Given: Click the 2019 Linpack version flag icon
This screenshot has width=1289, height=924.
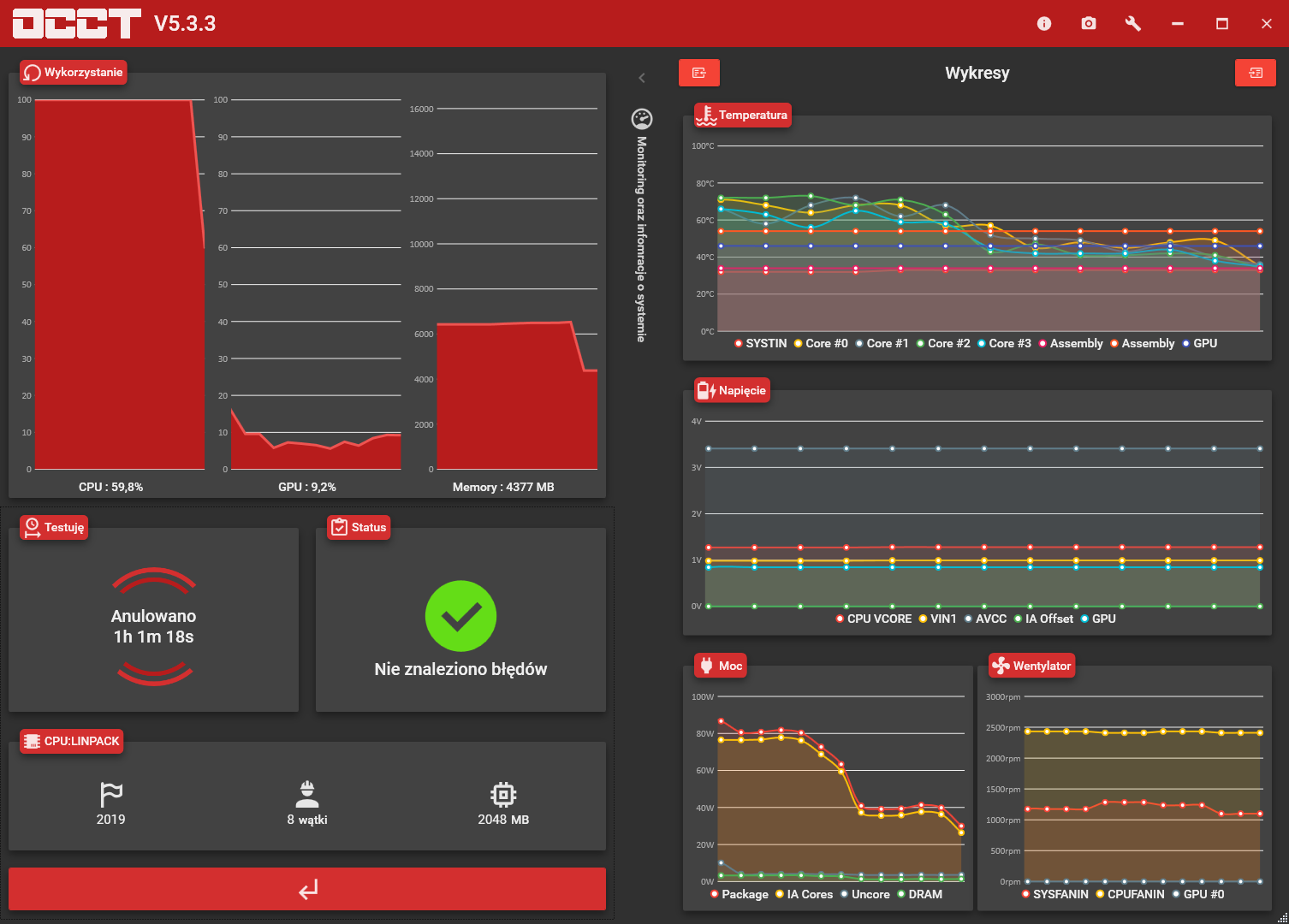Looking at the screenshot, I should tap(111, 795).
